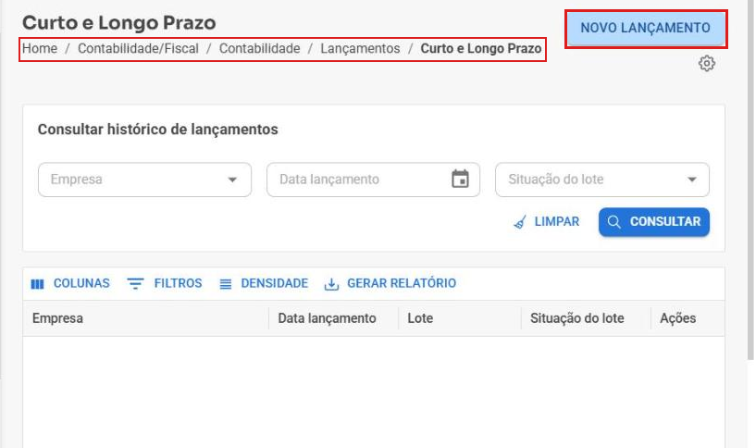Click the CONSULTAR button

click(654, 222)
